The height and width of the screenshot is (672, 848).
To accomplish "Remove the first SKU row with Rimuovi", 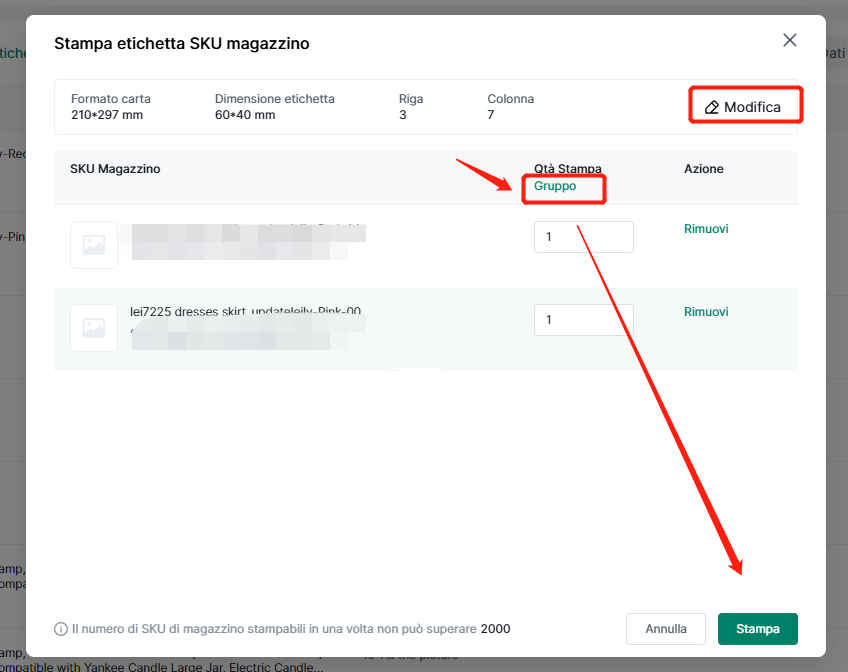I will (706, 229).
